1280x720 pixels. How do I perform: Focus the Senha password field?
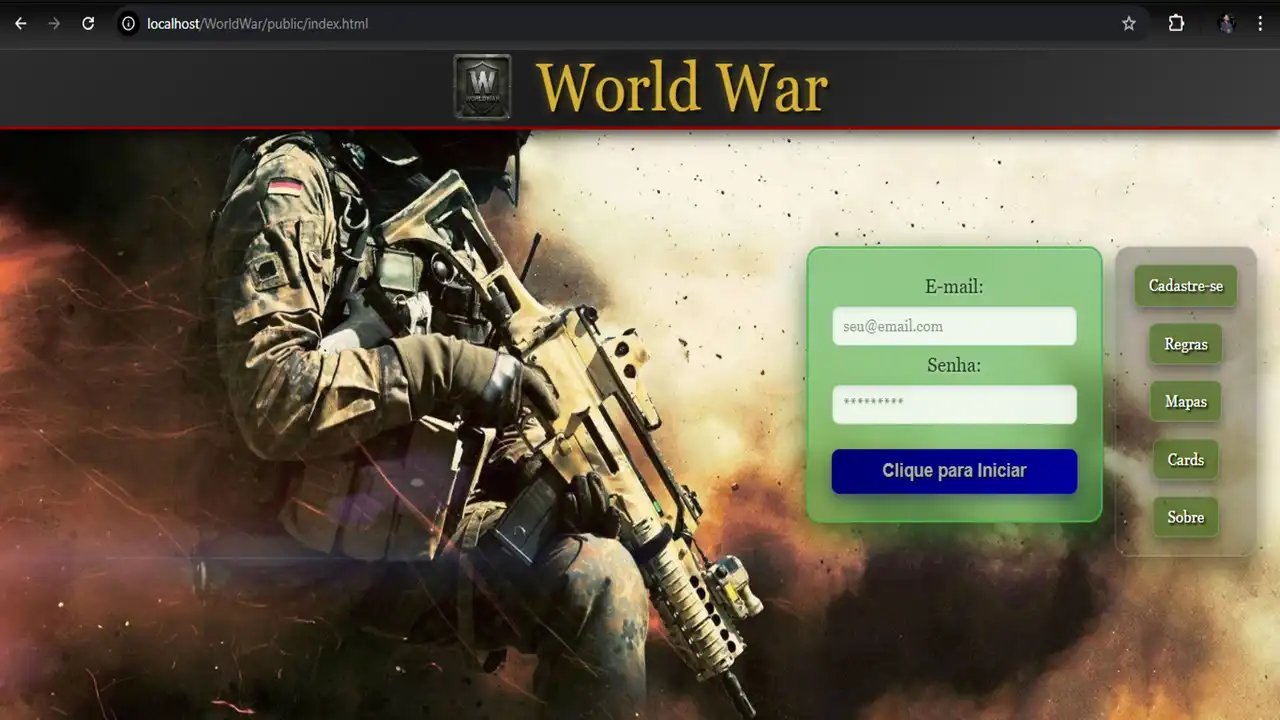954,404
